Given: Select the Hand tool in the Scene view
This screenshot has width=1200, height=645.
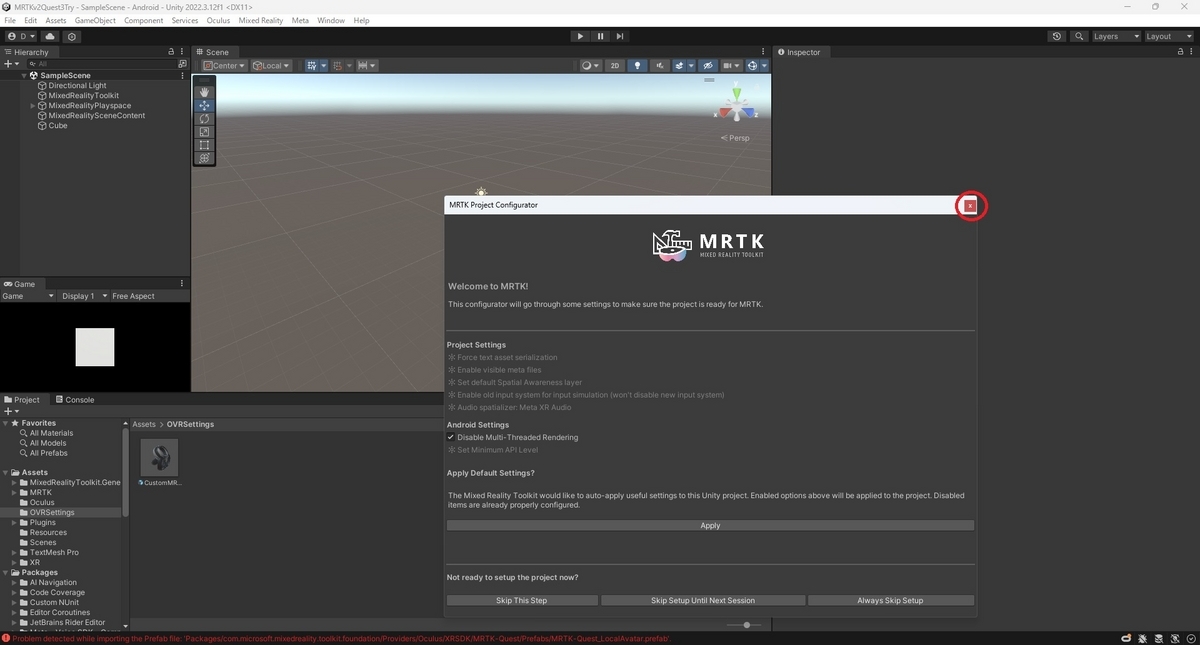Looking at the screenshot, I should click(204, 92).
